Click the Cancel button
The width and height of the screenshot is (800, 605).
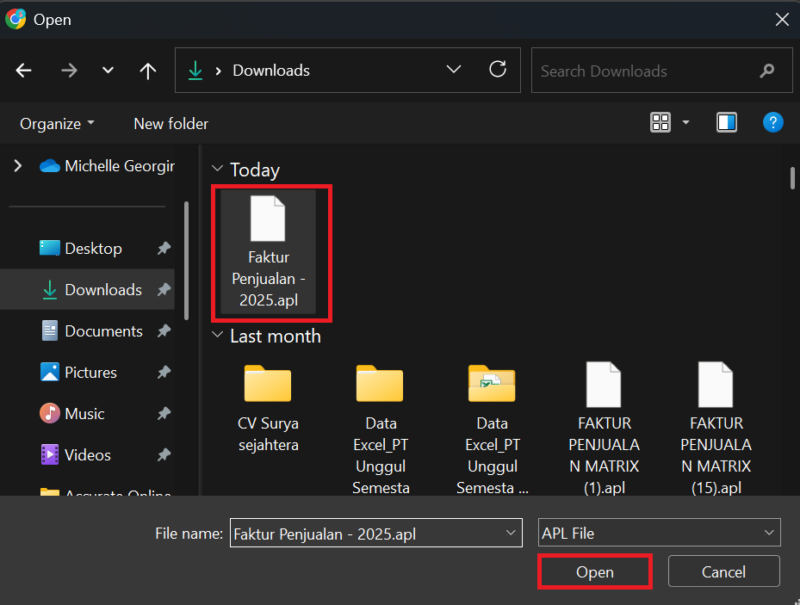723,572
